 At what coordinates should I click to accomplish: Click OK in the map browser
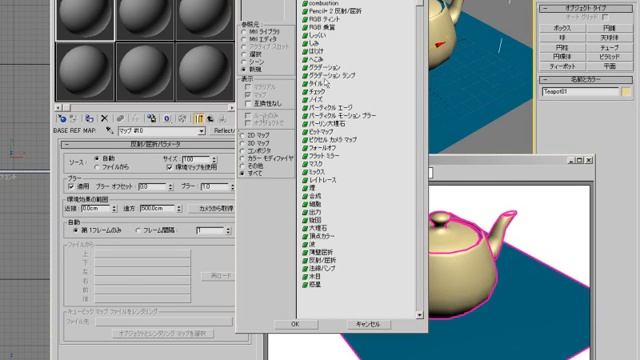[x=296, y=324]
